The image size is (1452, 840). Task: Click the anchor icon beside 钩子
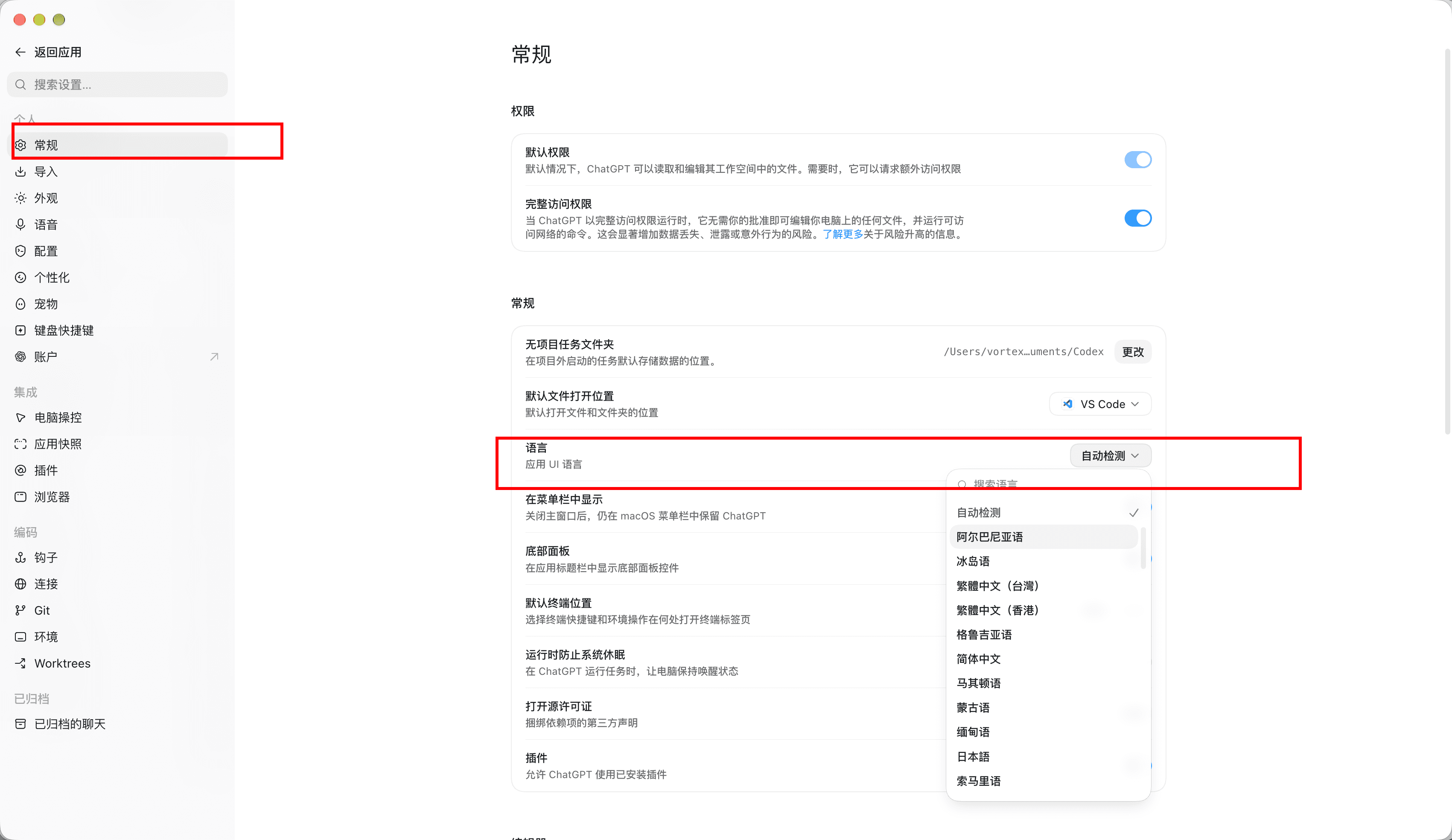click(20, 558)
